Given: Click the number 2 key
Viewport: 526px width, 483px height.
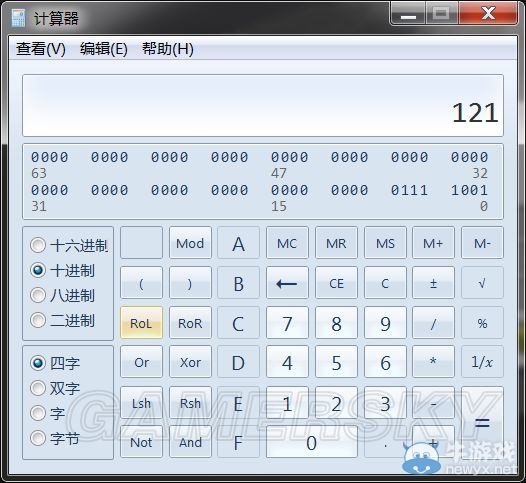Looking at the screenshot, I should click(x=336, y=402).
